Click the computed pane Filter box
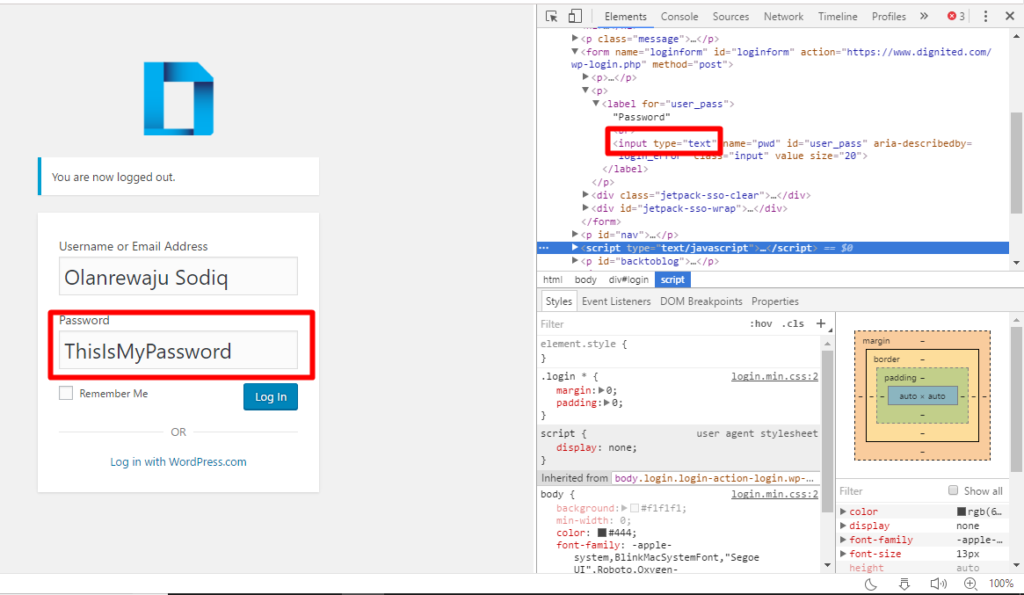Viewport: 1024px width, 595px height. [891, 490]
